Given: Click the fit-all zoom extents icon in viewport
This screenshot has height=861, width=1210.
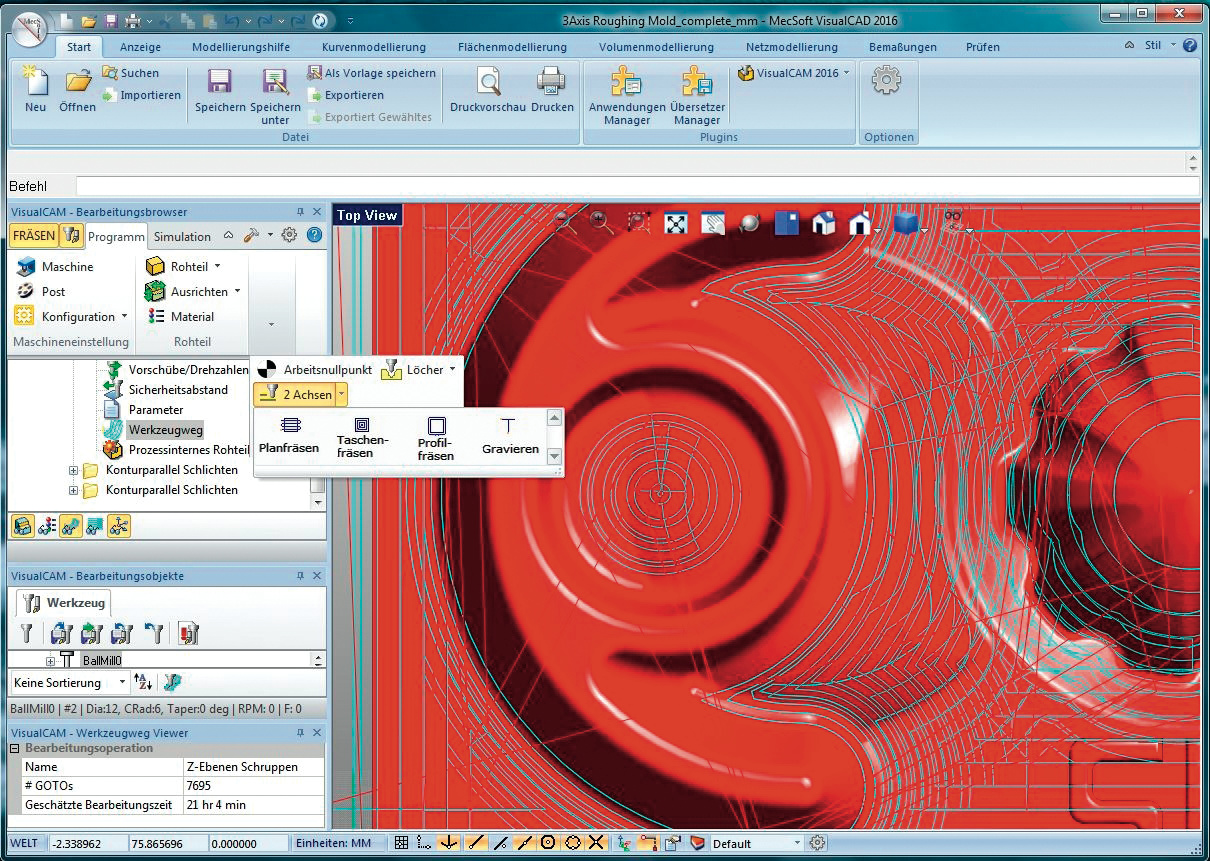Looking at the screenshot, I should (x=677, y=224).
